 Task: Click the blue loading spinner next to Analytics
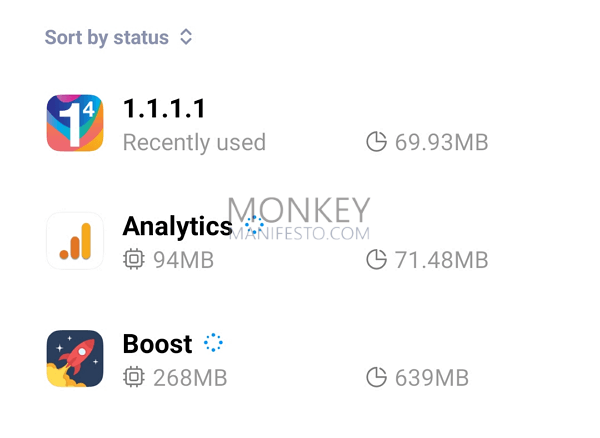click(254, 225)
